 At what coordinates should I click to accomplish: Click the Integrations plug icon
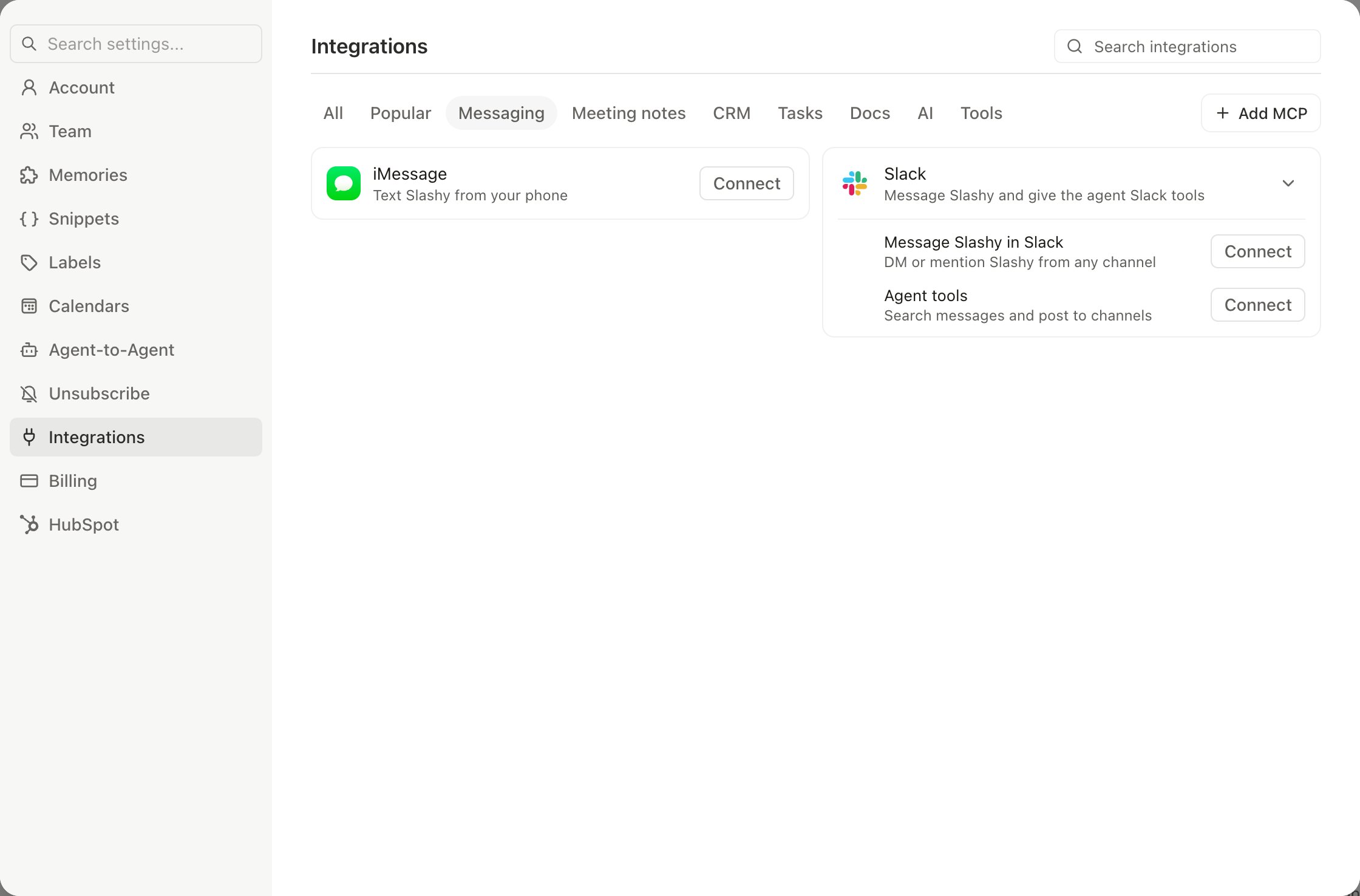(29, 437)
